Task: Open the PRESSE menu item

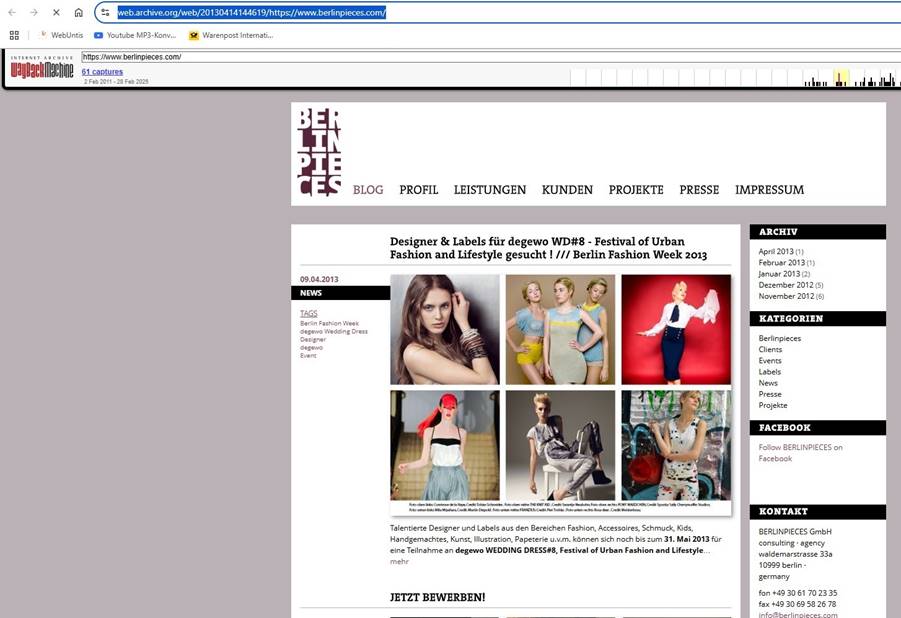Action: pos(699,190)
